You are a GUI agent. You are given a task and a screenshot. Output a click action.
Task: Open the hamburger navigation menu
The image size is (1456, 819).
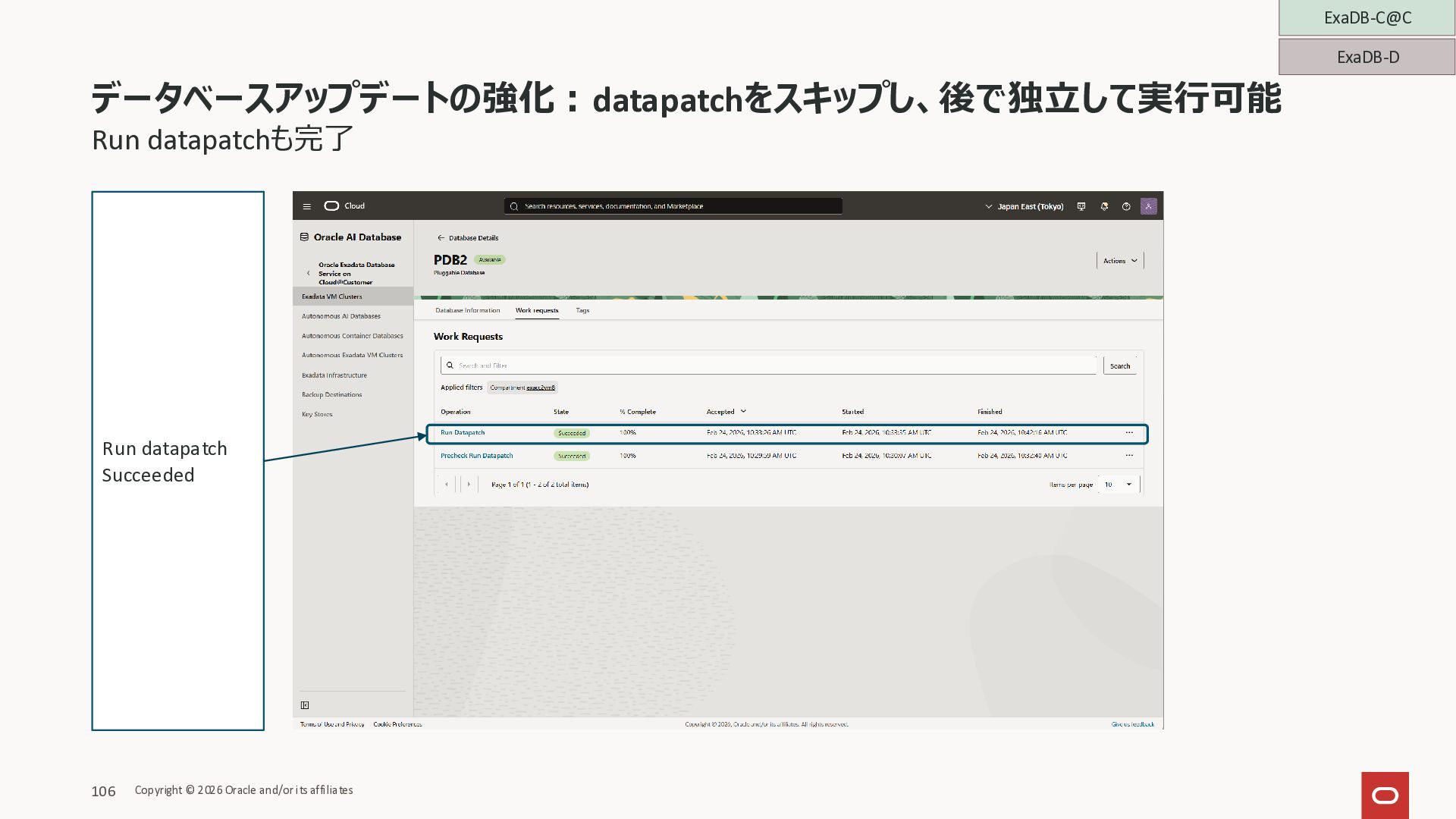(306, 206)
